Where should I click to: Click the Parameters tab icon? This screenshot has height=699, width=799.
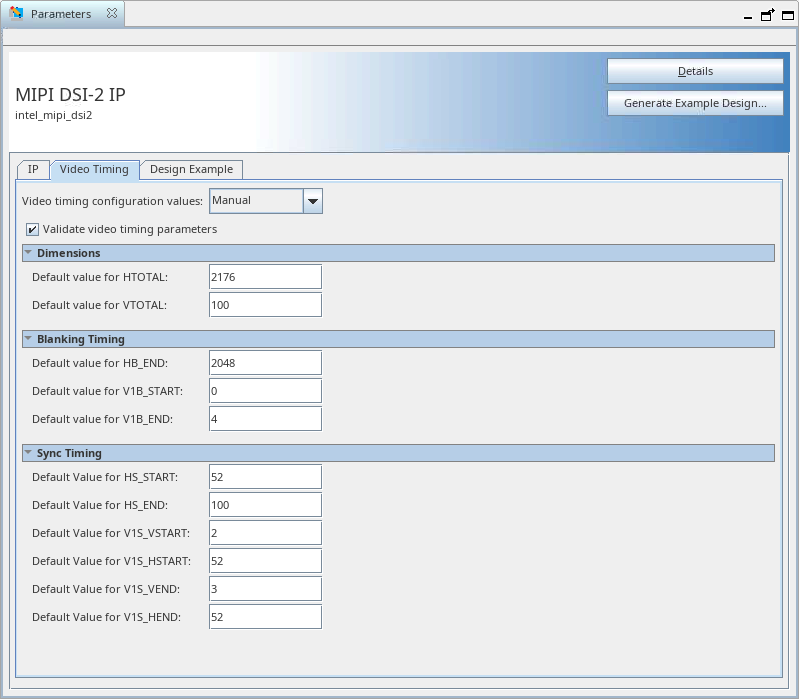[16, 13]
